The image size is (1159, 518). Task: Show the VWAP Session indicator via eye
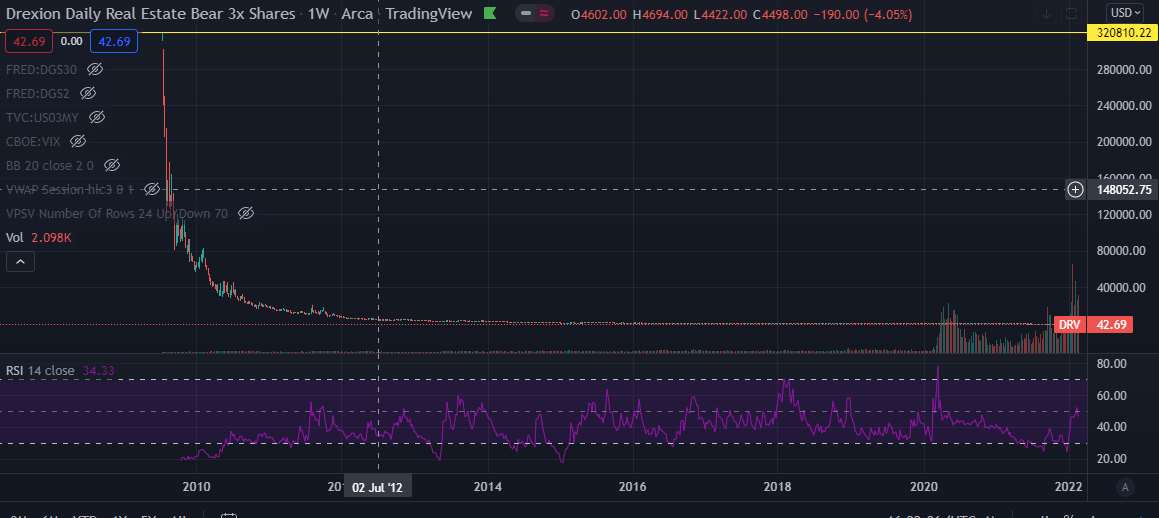coord(151,189)
